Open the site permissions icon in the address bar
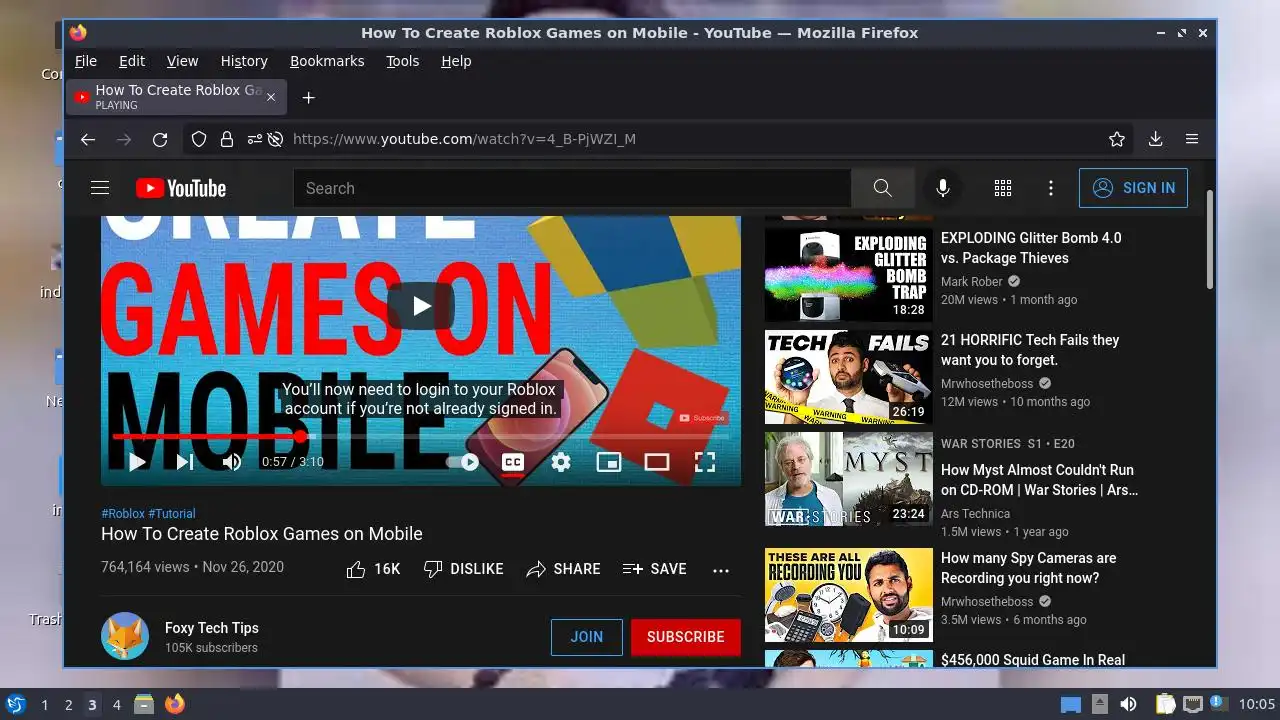This screenshot has height=720, width=1280. coord(255,139)
